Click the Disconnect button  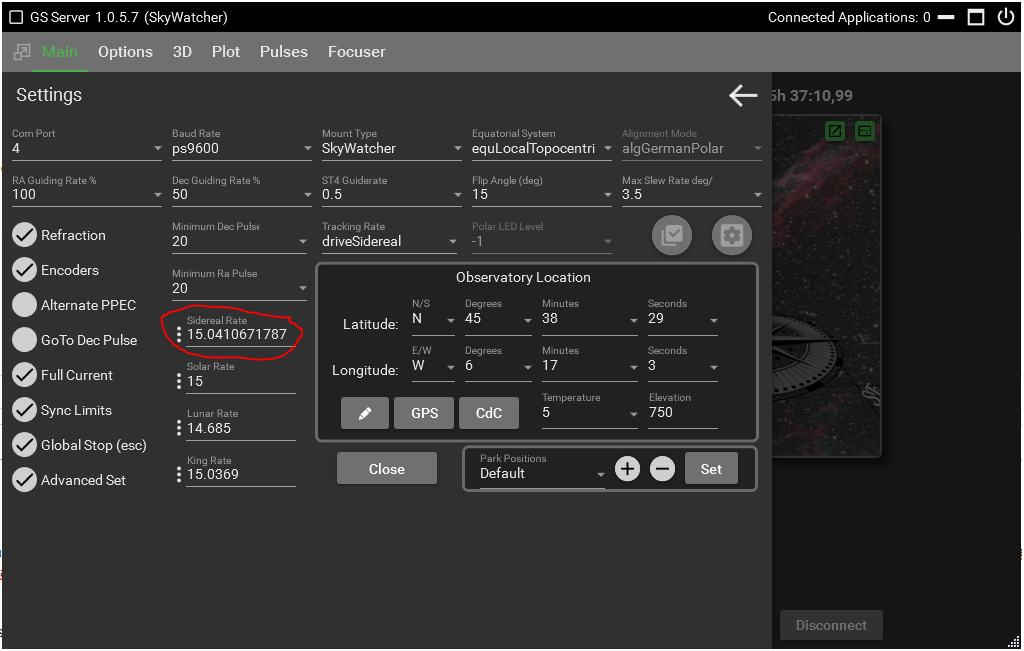[831, 626]
